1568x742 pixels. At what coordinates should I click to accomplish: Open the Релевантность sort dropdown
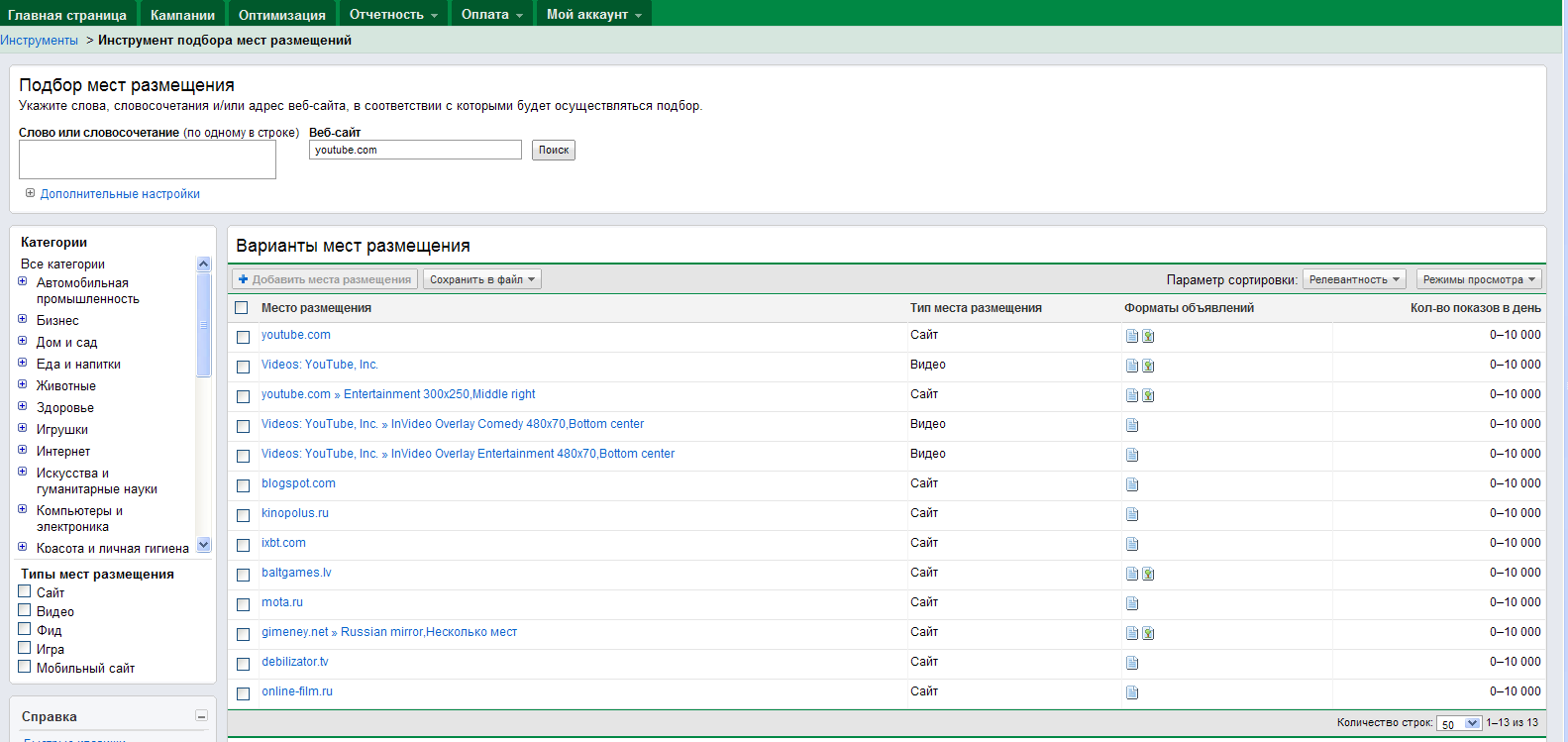[x=1354, y=279]
